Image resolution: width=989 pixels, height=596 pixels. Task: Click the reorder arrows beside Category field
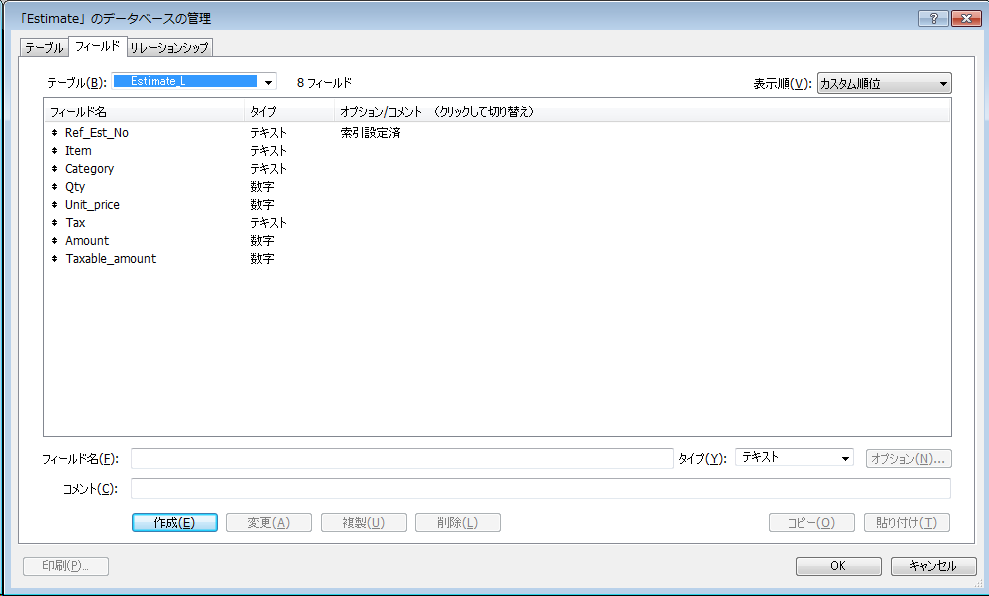pyautogui.click(x=53, y=168)
